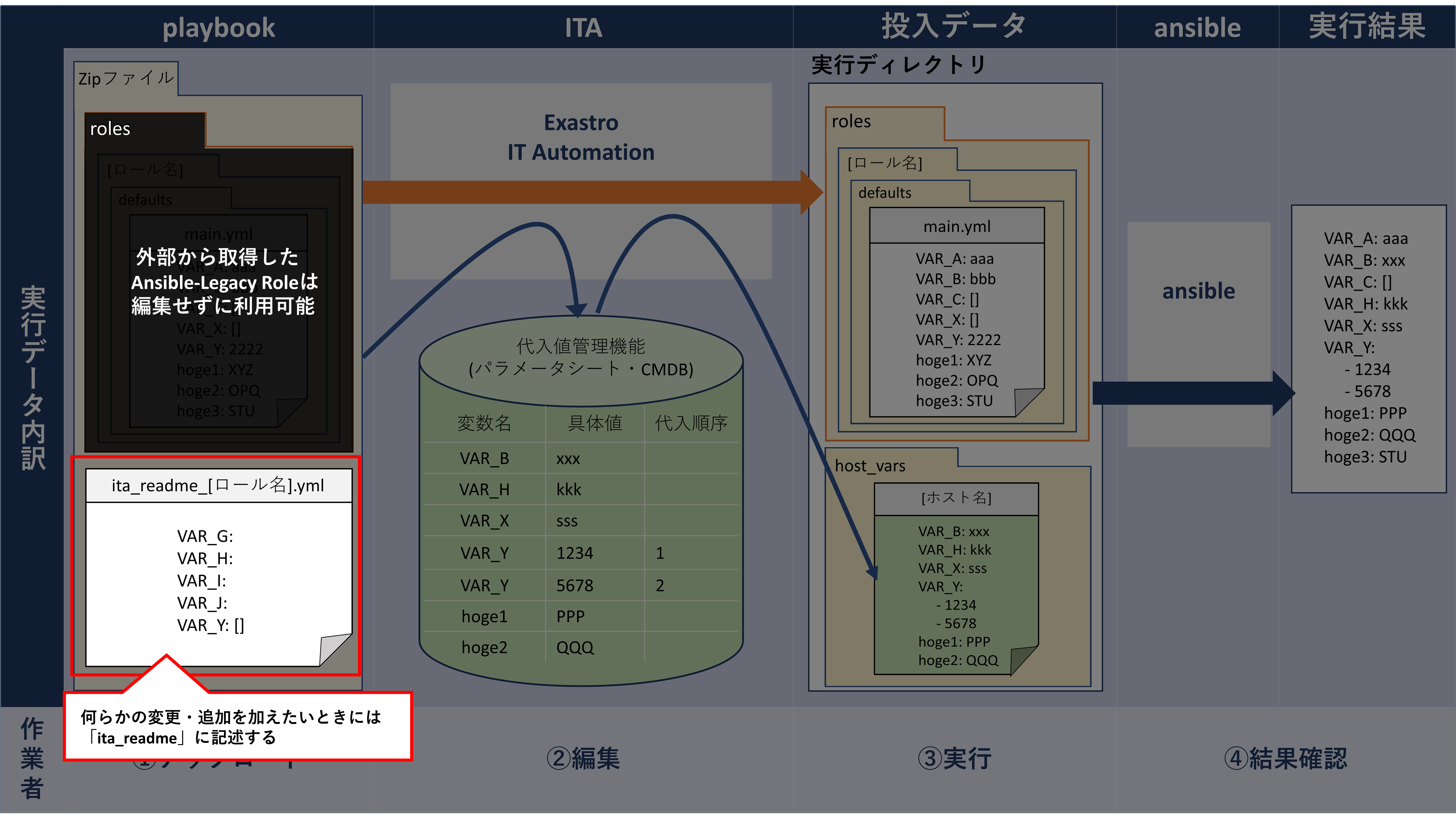Select the "kkk" value cell in table

pyautogui.click(x=569, y=489)
